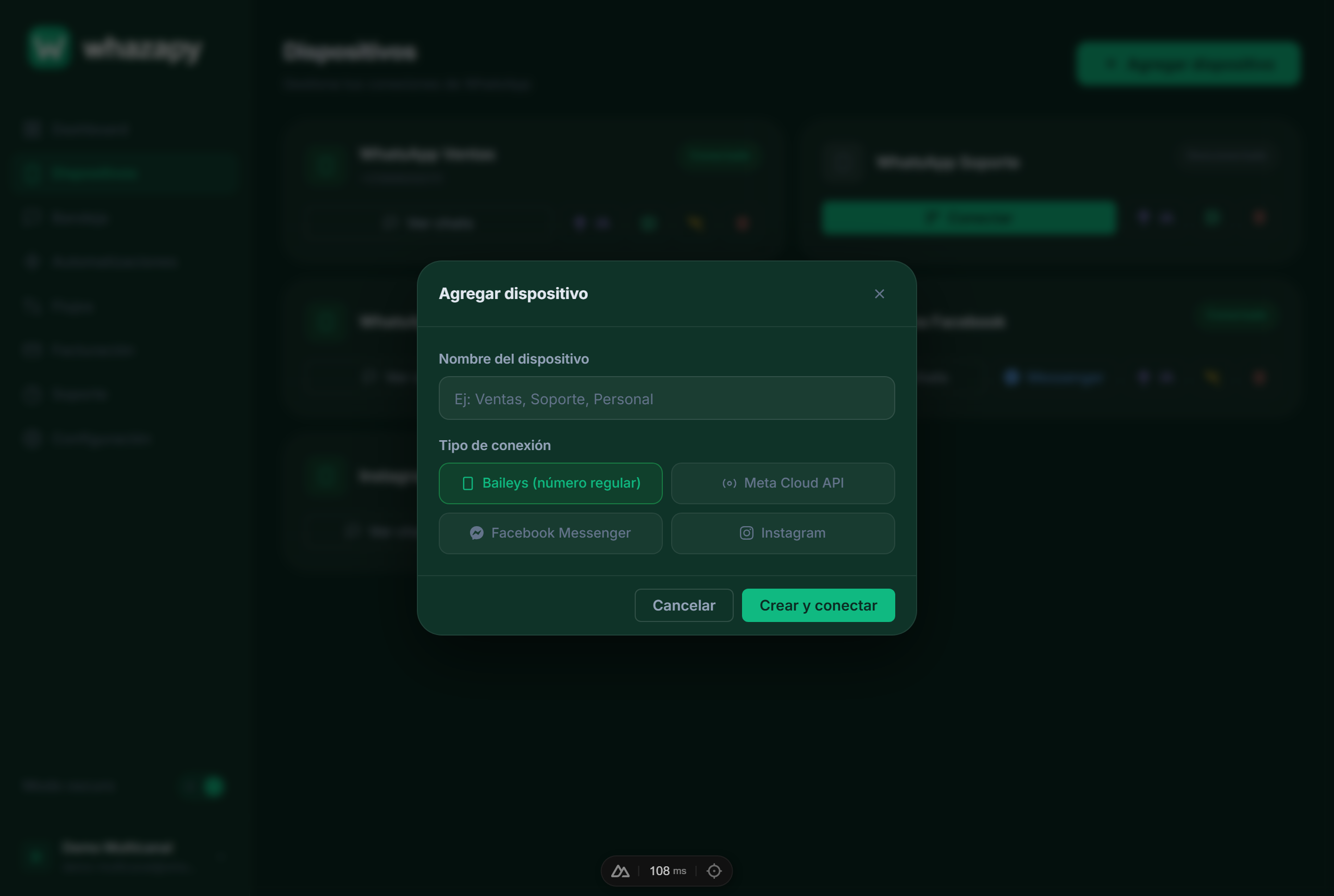
Task: Select Meta Cloud API connection type
Action: 783,483
